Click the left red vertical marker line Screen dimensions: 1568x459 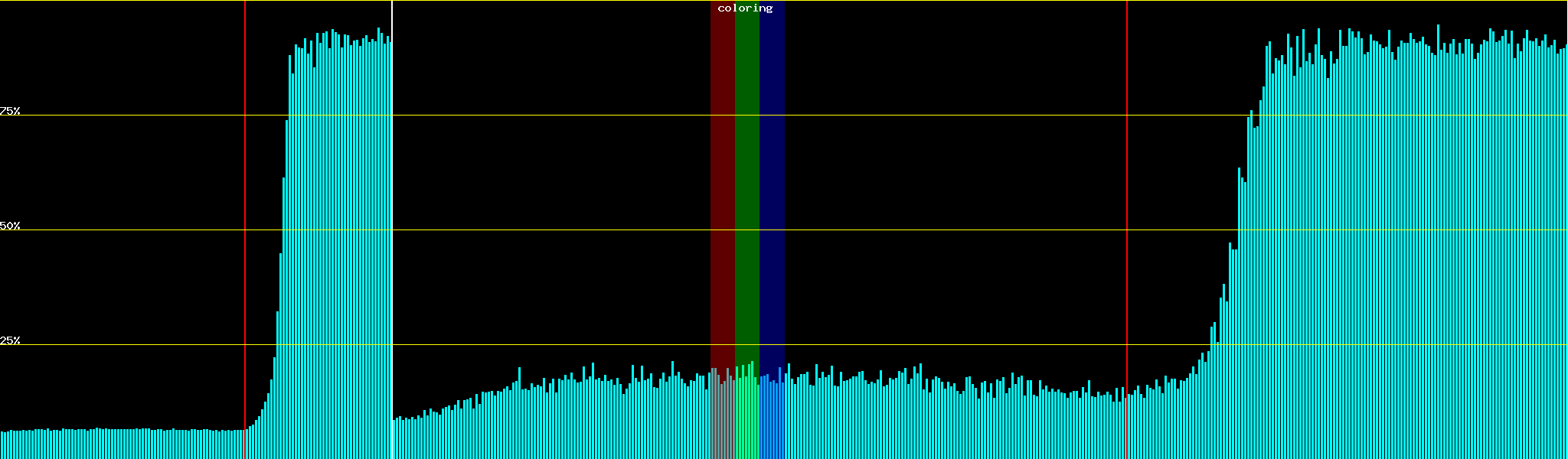point(245,229)
